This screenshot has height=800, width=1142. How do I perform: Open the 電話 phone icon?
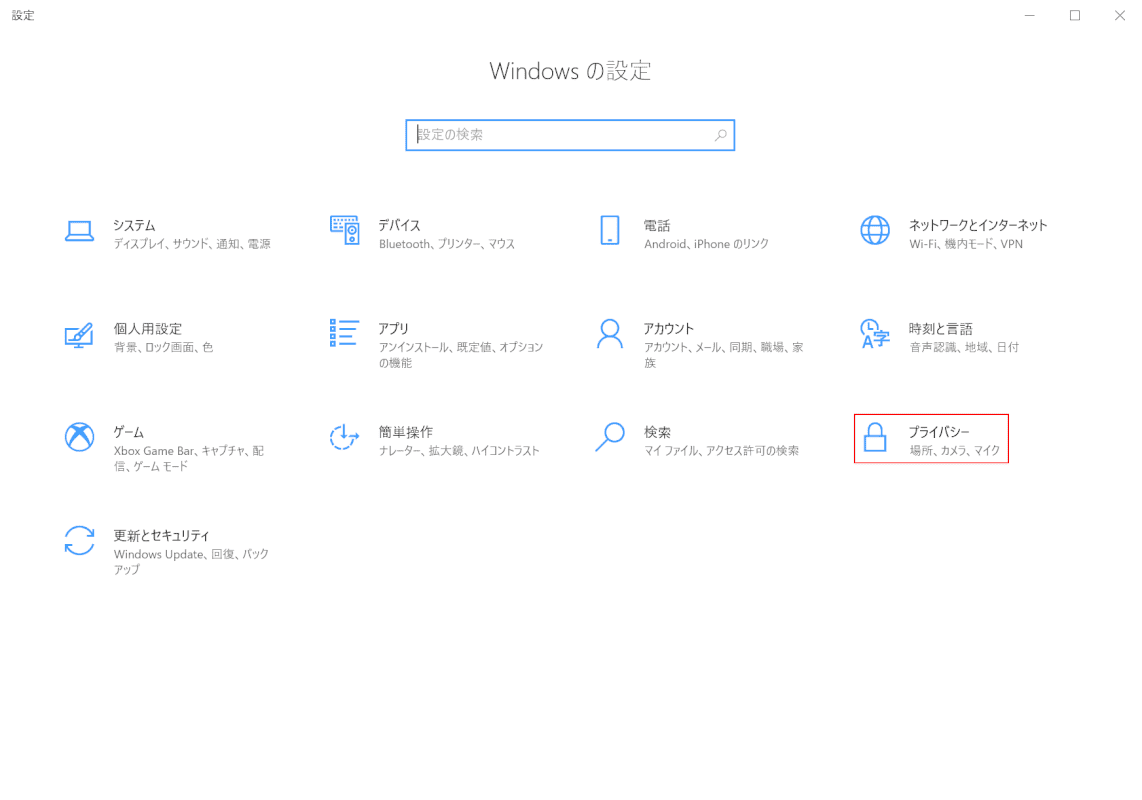pos(610,230)
